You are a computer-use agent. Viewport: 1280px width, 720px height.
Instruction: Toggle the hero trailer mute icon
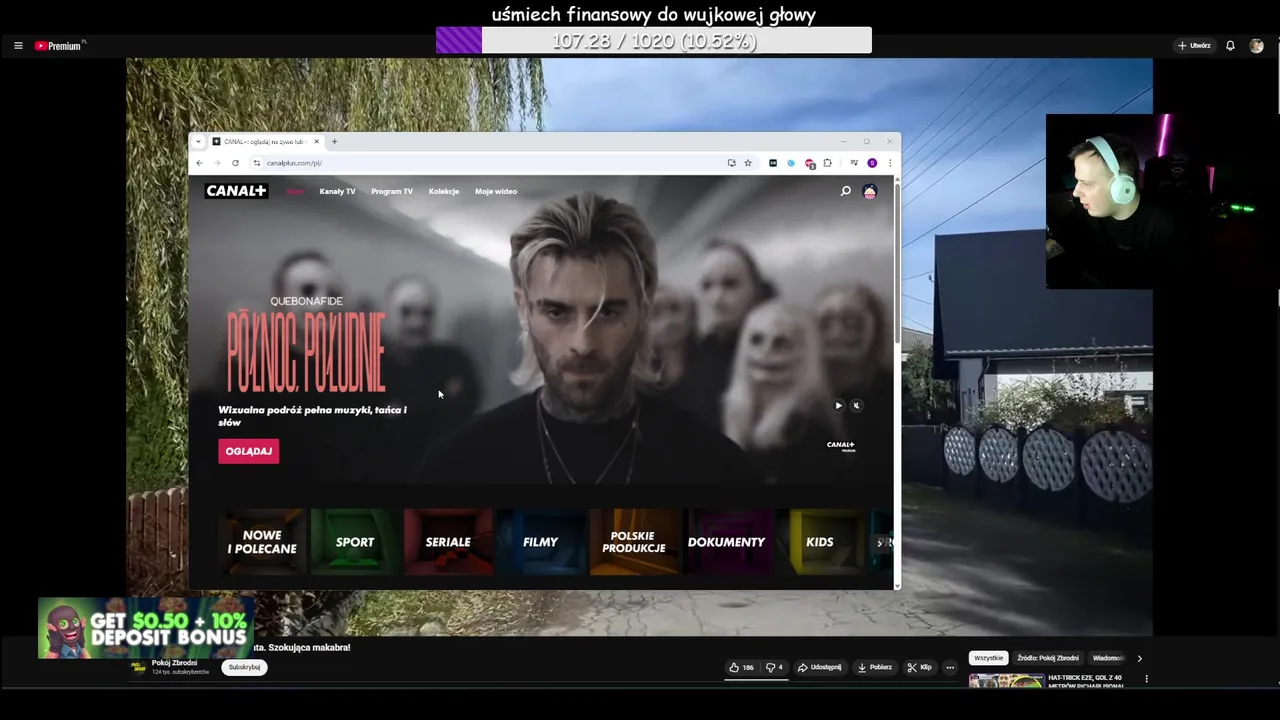856,405
